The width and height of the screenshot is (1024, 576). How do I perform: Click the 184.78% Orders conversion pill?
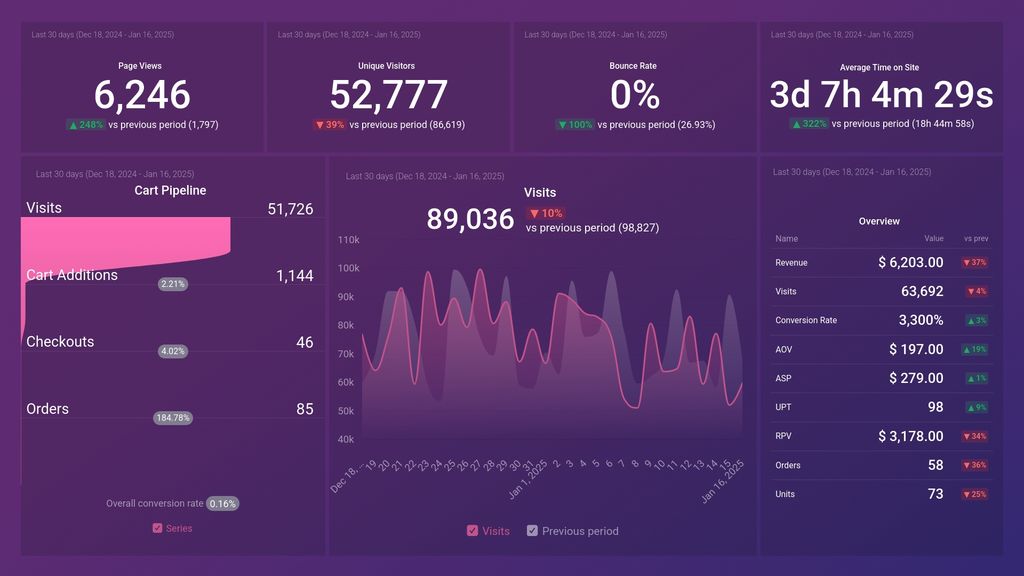pyautogui.click(x=173, y=418)
